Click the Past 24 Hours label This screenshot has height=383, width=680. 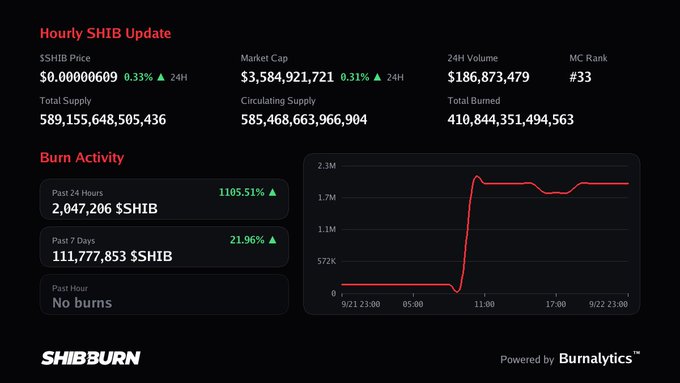(x=77, y=193)
